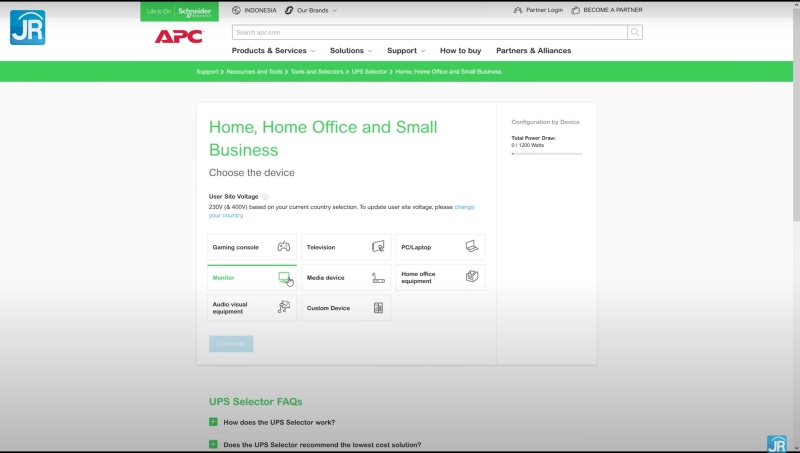Click Support in the breadcrumb

pyautogui.click(x=207, y=72)
